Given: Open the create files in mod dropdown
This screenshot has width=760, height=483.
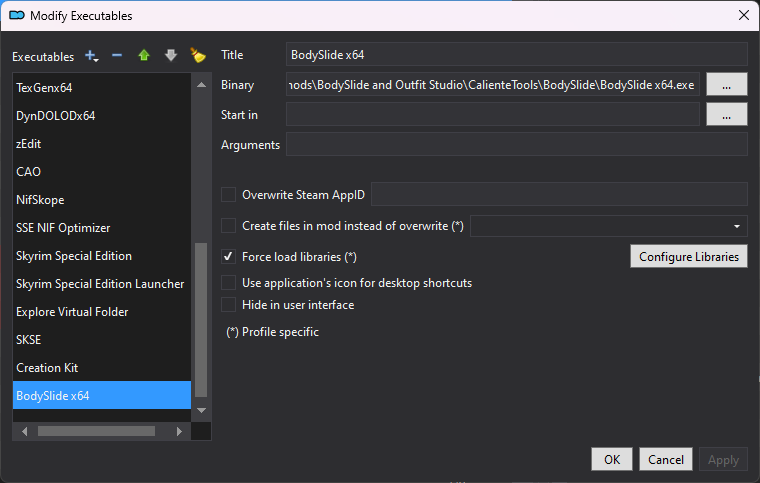Looking at the screenshot, I should pos(737,226).
